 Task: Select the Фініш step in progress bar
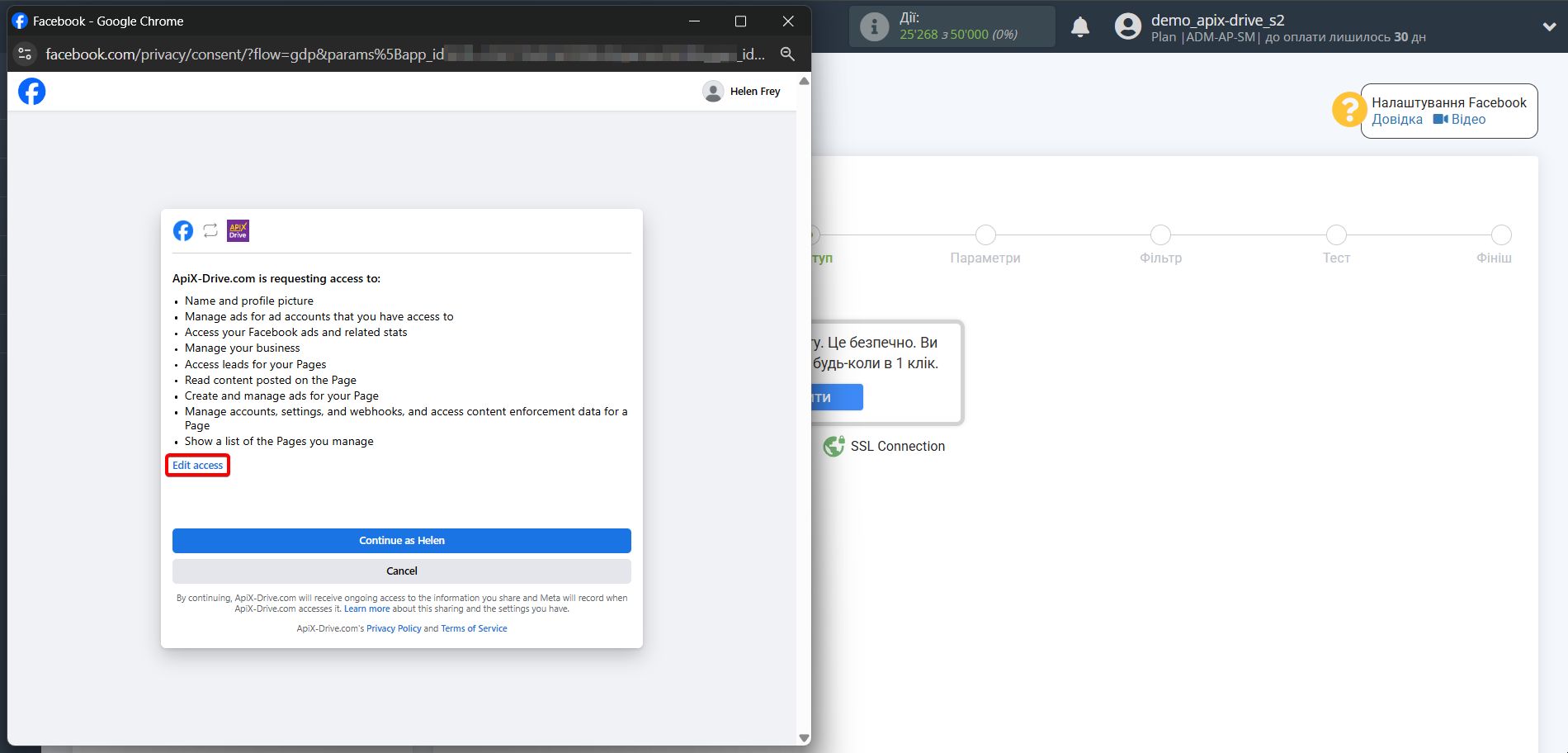click(1501, 235)
